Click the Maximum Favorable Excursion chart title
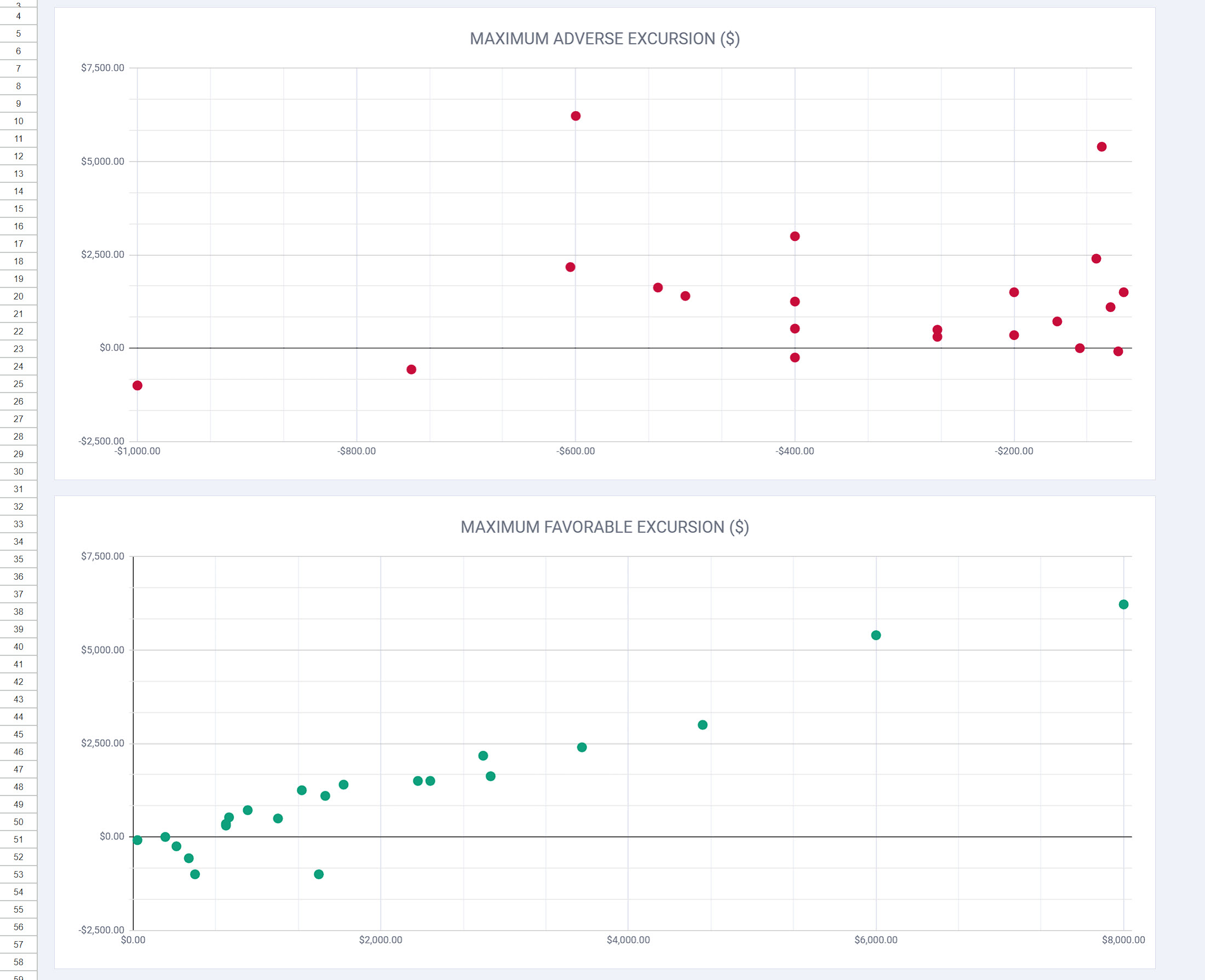Screen dimensions: 1205x980 (604, 527)
